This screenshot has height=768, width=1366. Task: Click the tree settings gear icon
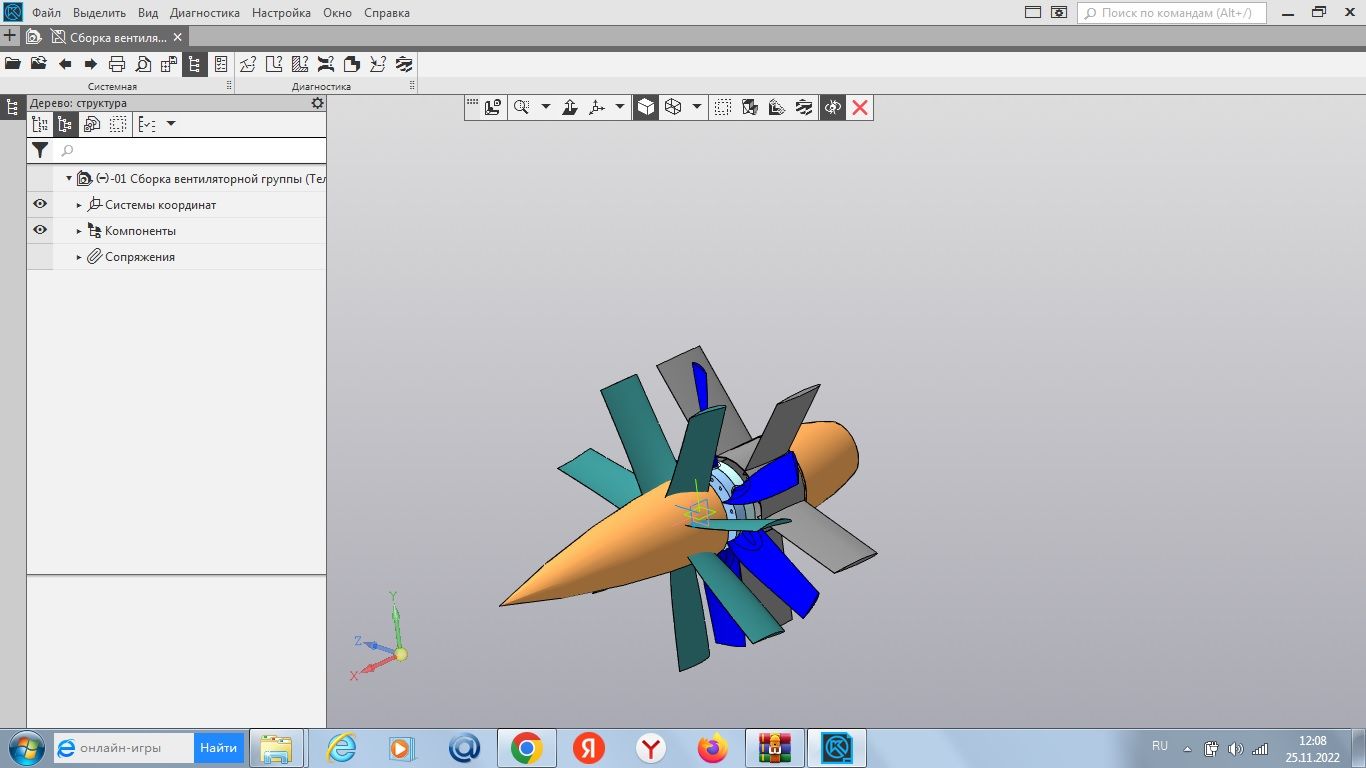[x=317, y=103]
